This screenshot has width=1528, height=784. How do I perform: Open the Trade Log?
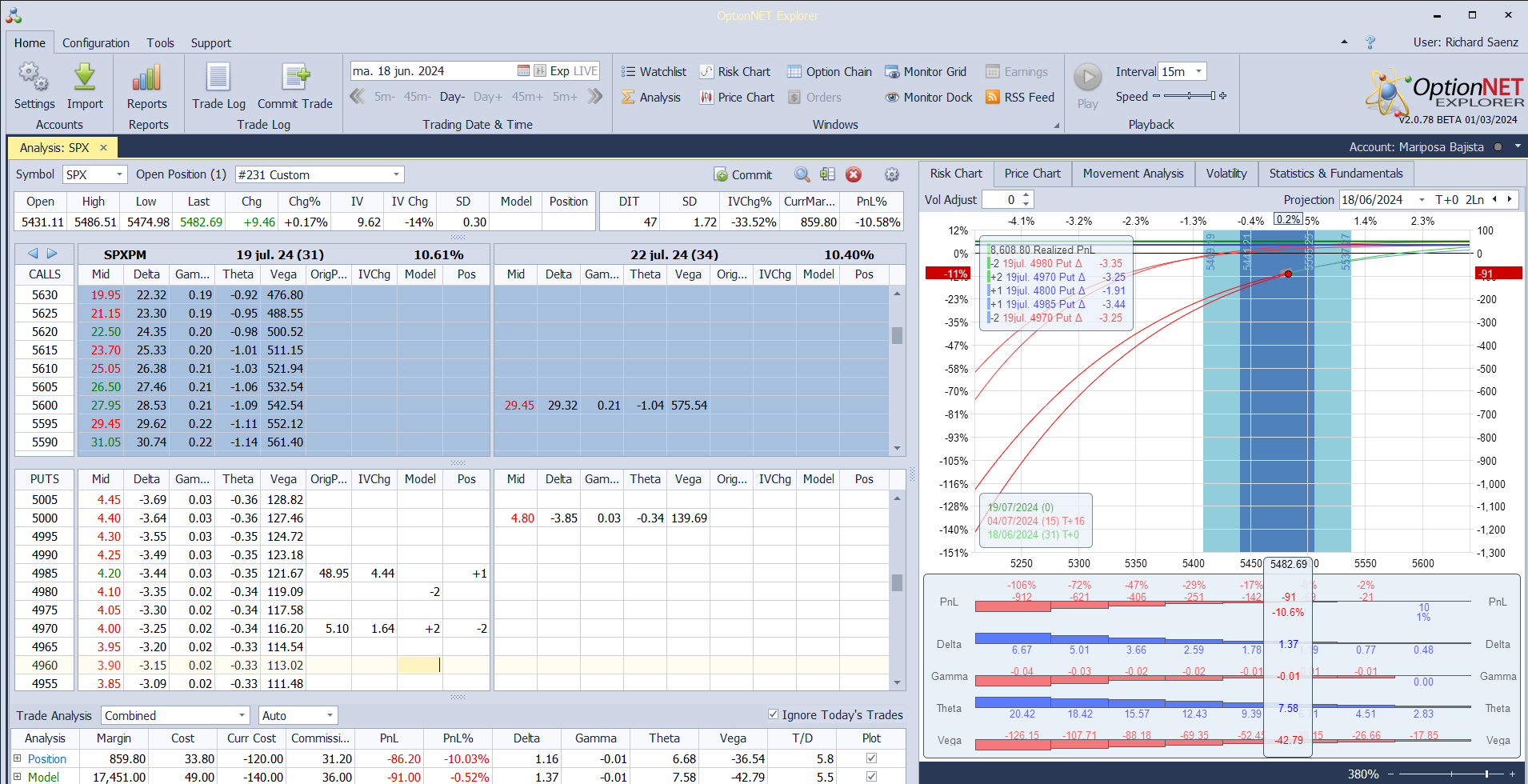[218, 86]
